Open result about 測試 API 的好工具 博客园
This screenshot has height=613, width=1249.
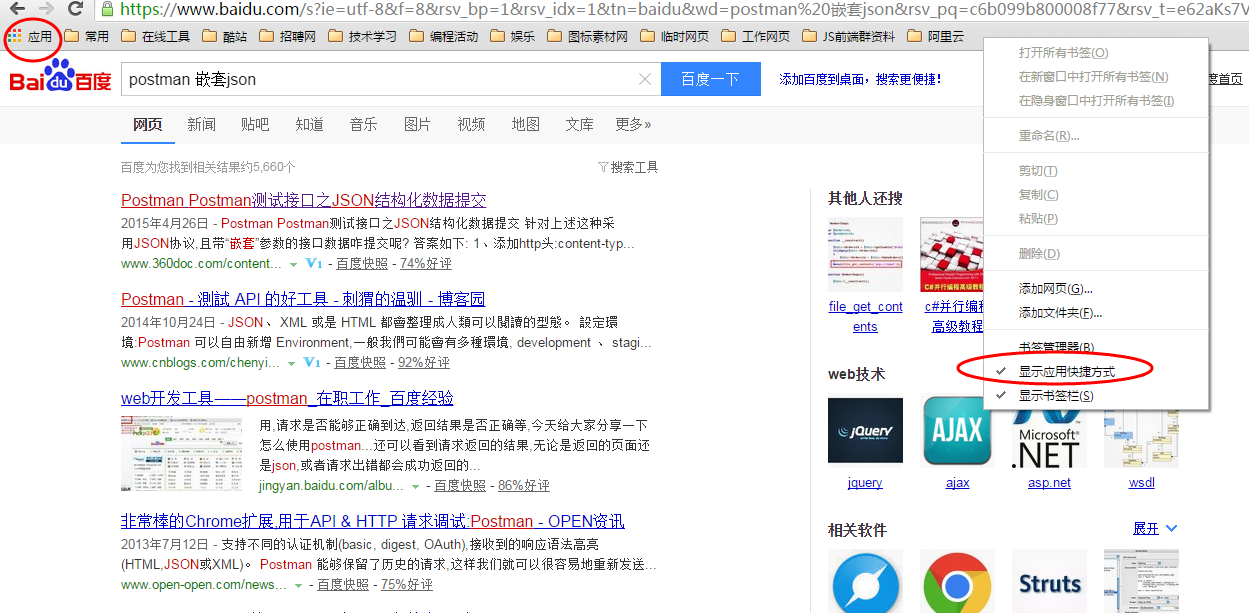pyautogui.click(x=303, y=299)
